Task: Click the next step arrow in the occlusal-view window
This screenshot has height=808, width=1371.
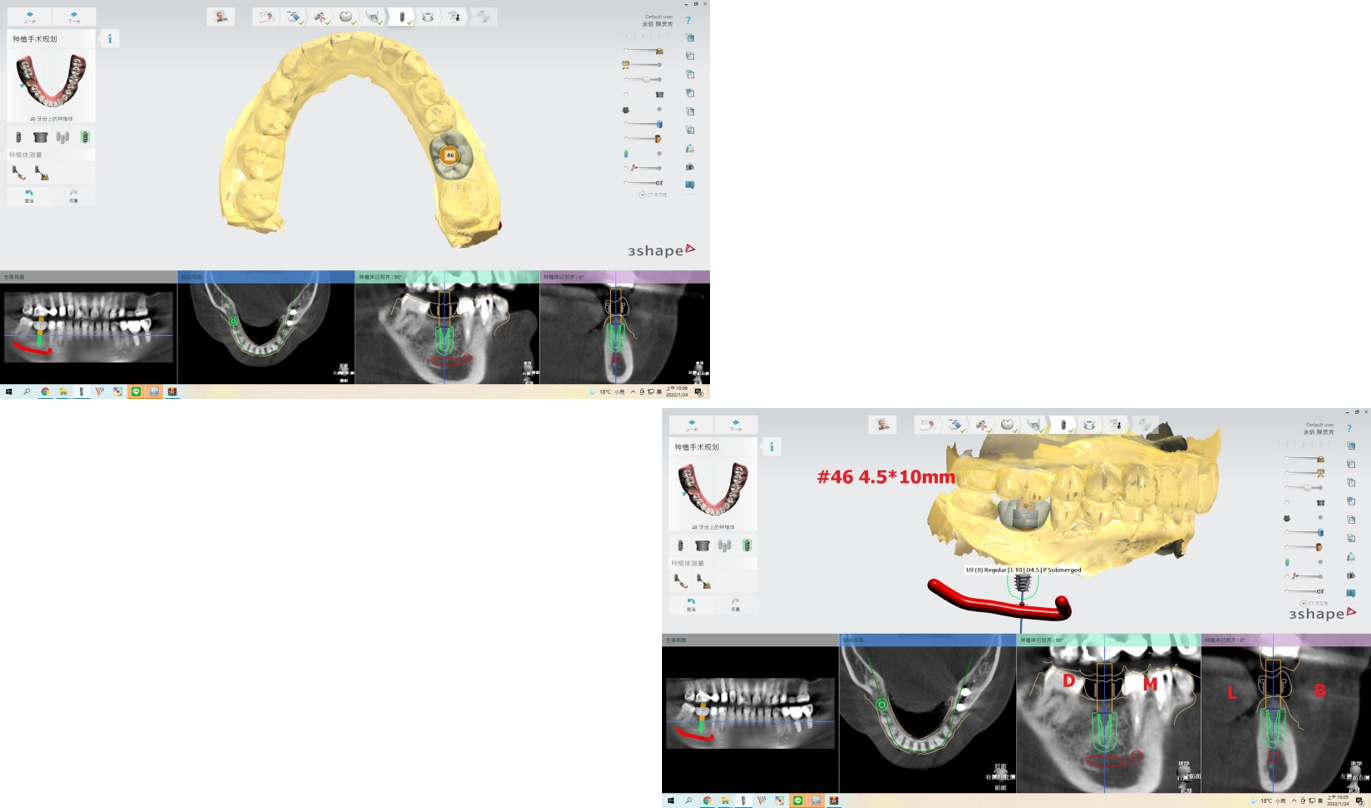Action: (74, 17)
